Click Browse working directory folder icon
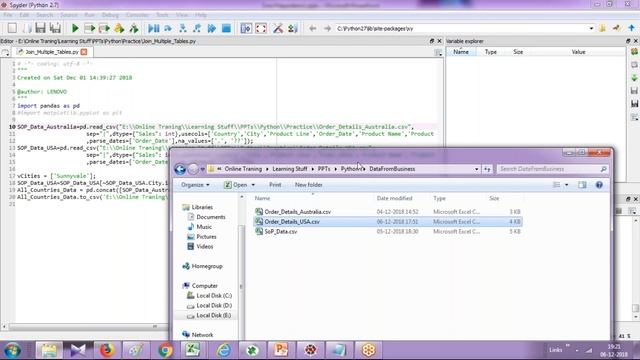 coord(602,28)
